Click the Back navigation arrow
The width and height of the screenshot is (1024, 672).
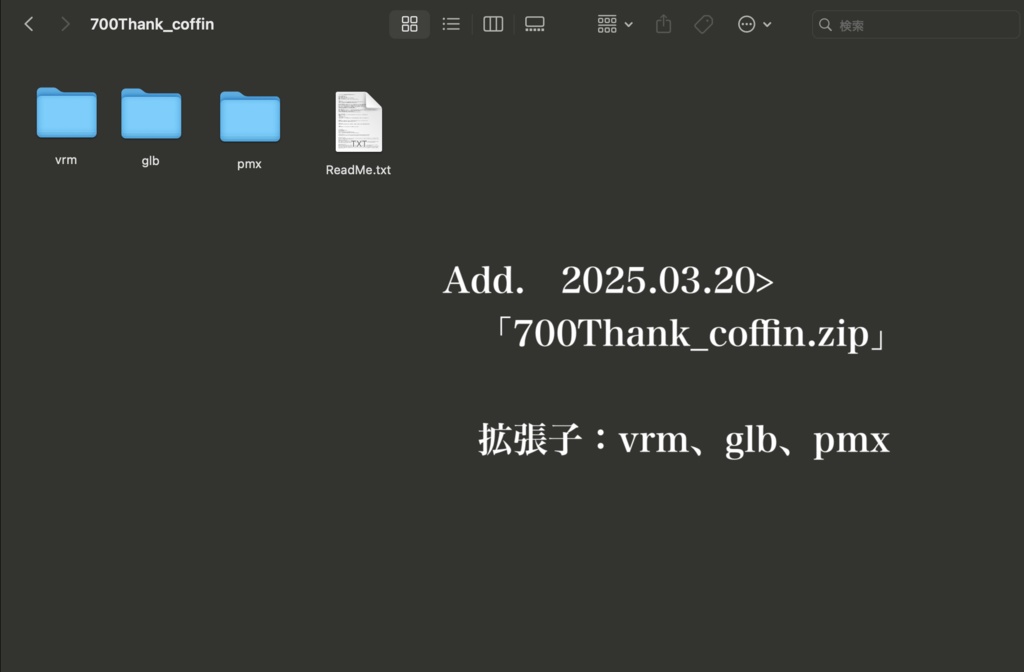coord(28,23)
